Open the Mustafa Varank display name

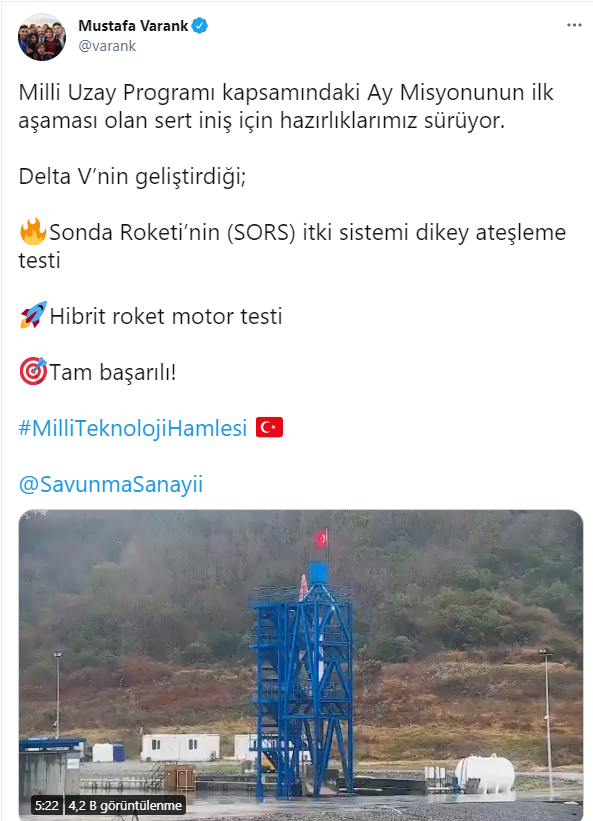pos(133,26)
